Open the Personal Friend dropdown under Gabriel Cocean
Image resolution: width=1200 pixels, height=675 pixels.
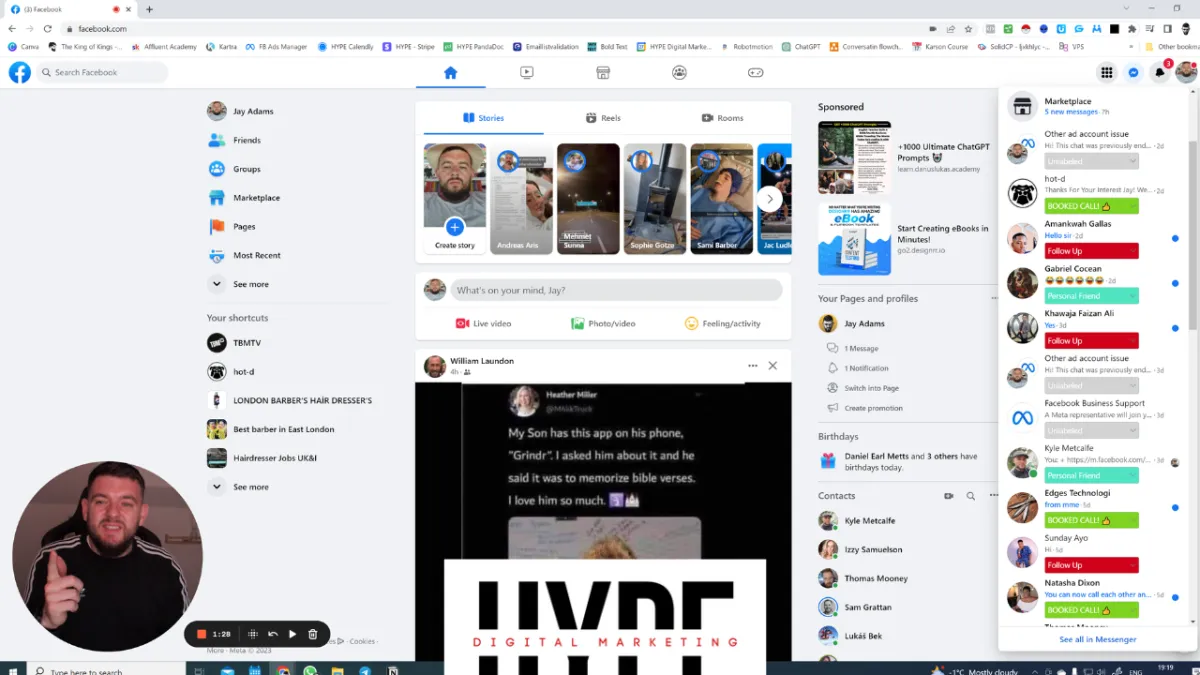(x=1092, y=296)
